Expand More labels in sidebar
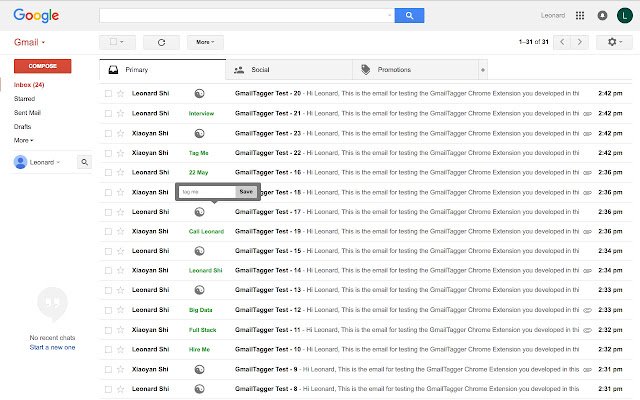Screen dimensions: 640x400 (x=23, y=140)
